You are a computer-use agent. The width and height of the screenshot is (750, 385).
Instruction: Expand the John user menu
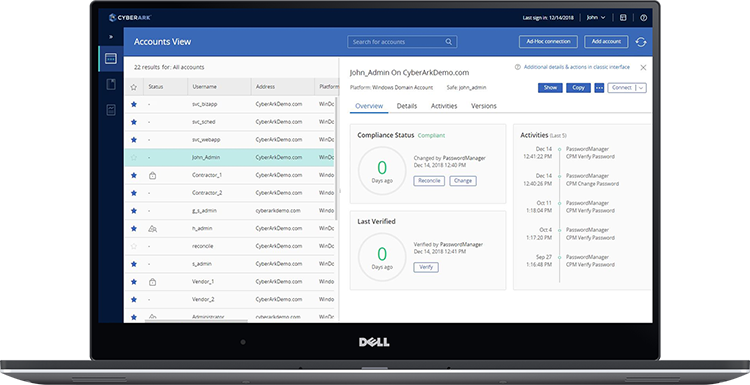(x=596, y=18)
